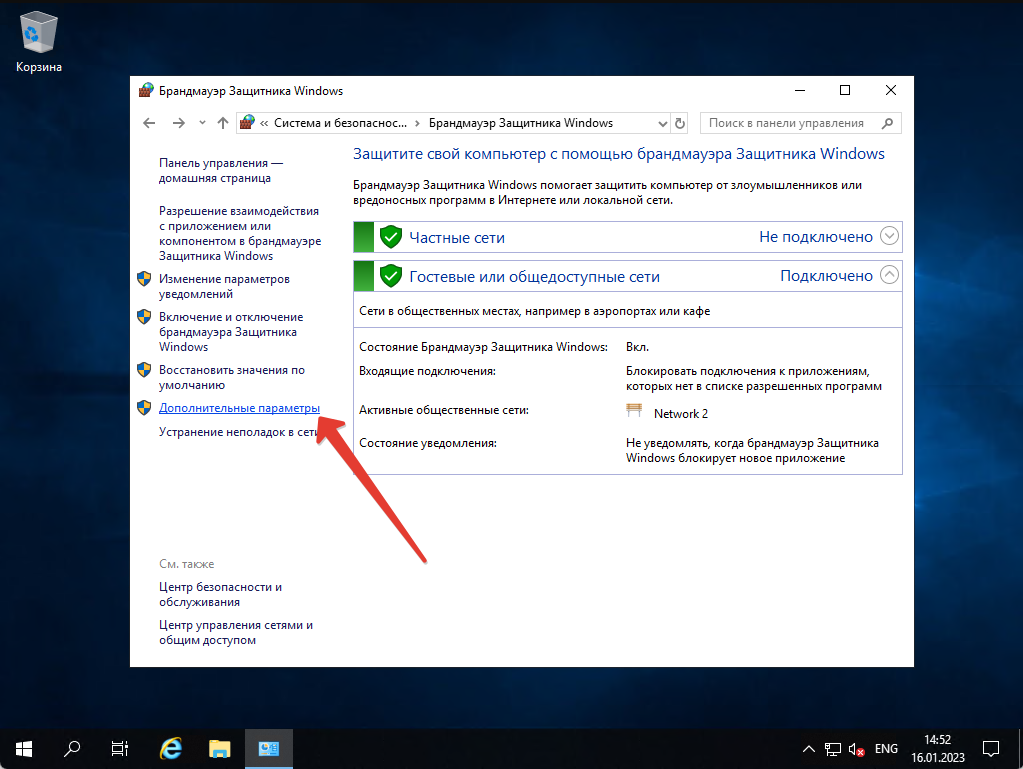Screen dimensions: 1023x769
Task: Click the 'Не подключено' status text
Action: click(816, 237)
